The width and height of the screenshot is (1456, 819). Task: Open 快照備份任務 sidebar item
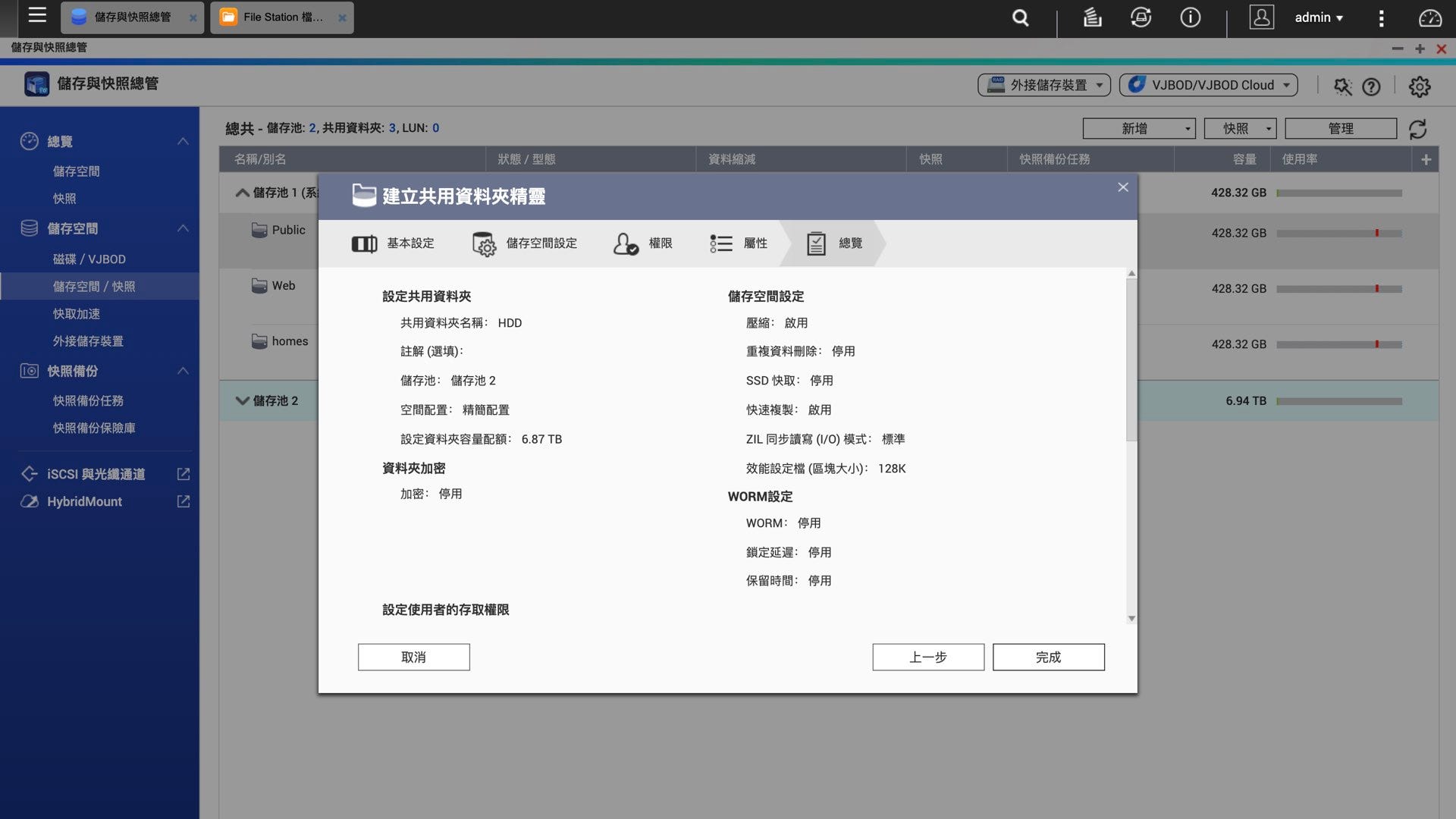point(88,400)
